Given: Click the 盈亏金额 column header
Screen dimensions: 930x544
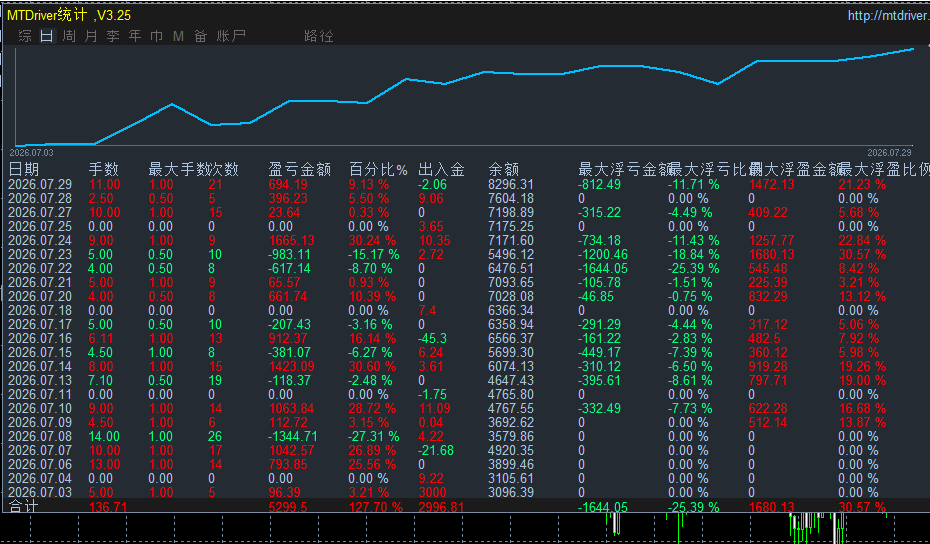Looking at the screenshot, I should click(x=300, y=170).
